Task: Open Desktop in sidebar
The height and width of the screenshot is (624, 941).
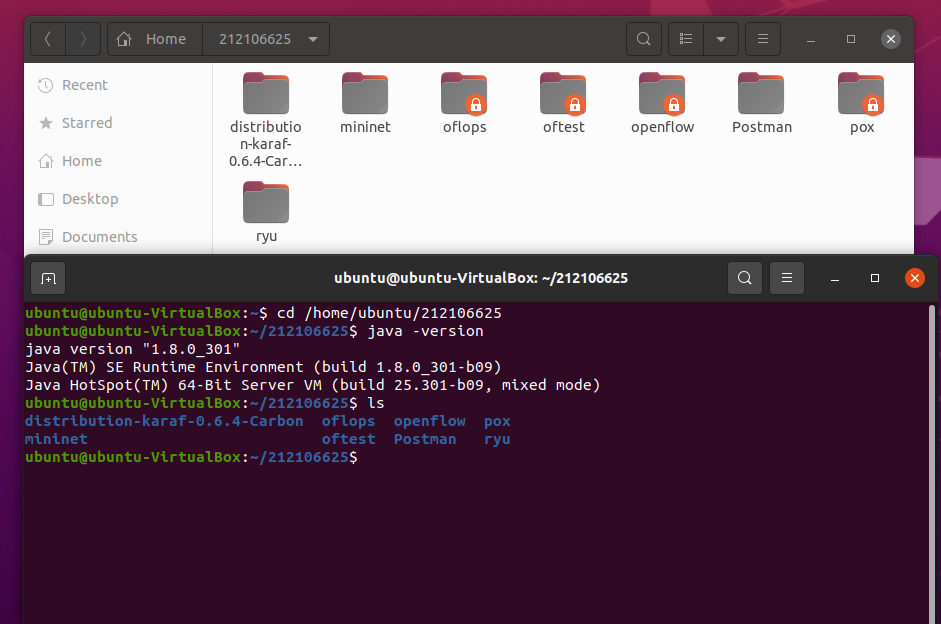Action: [x=118, y=199]
